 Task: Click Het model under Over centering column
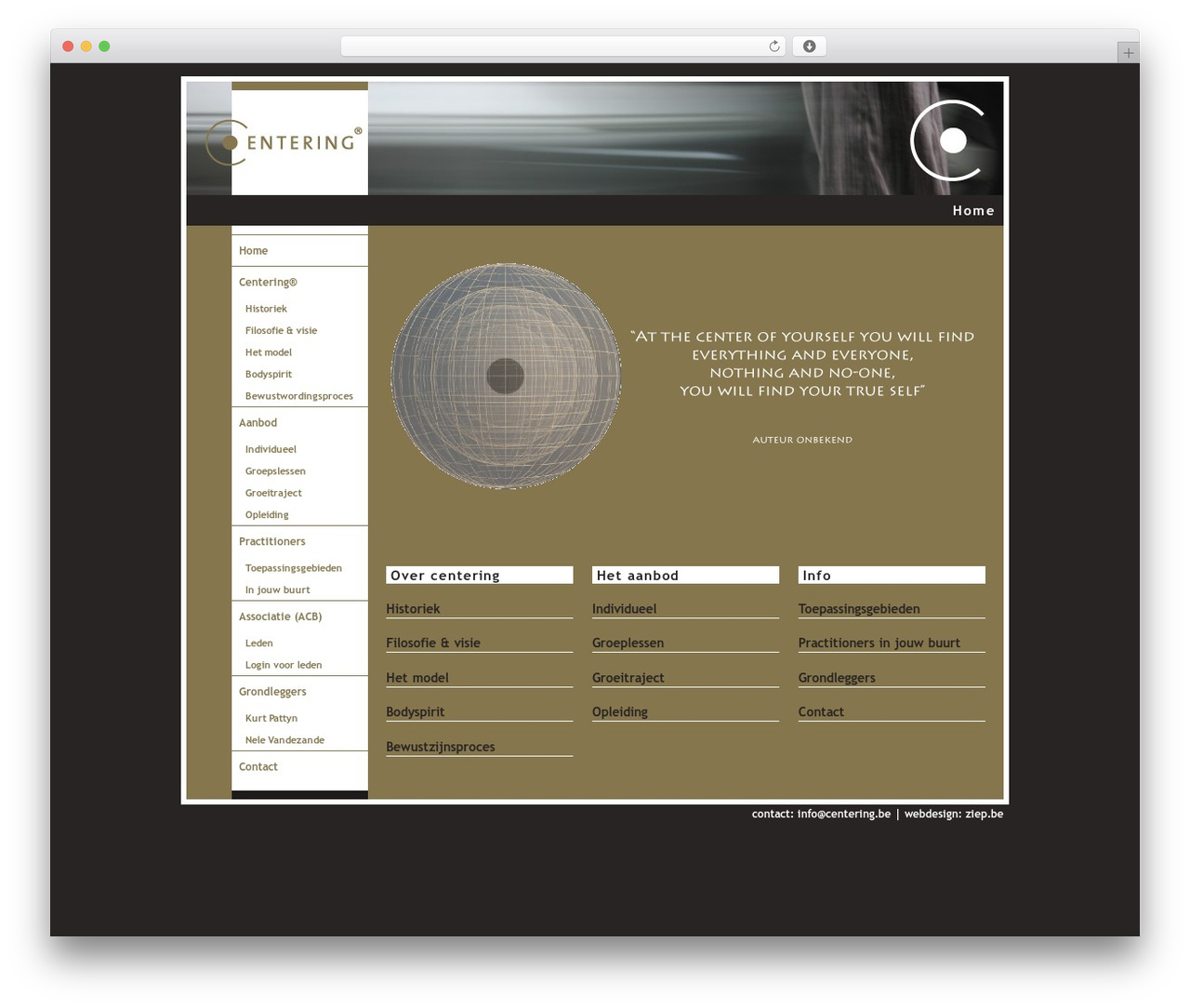coord(416,678)
